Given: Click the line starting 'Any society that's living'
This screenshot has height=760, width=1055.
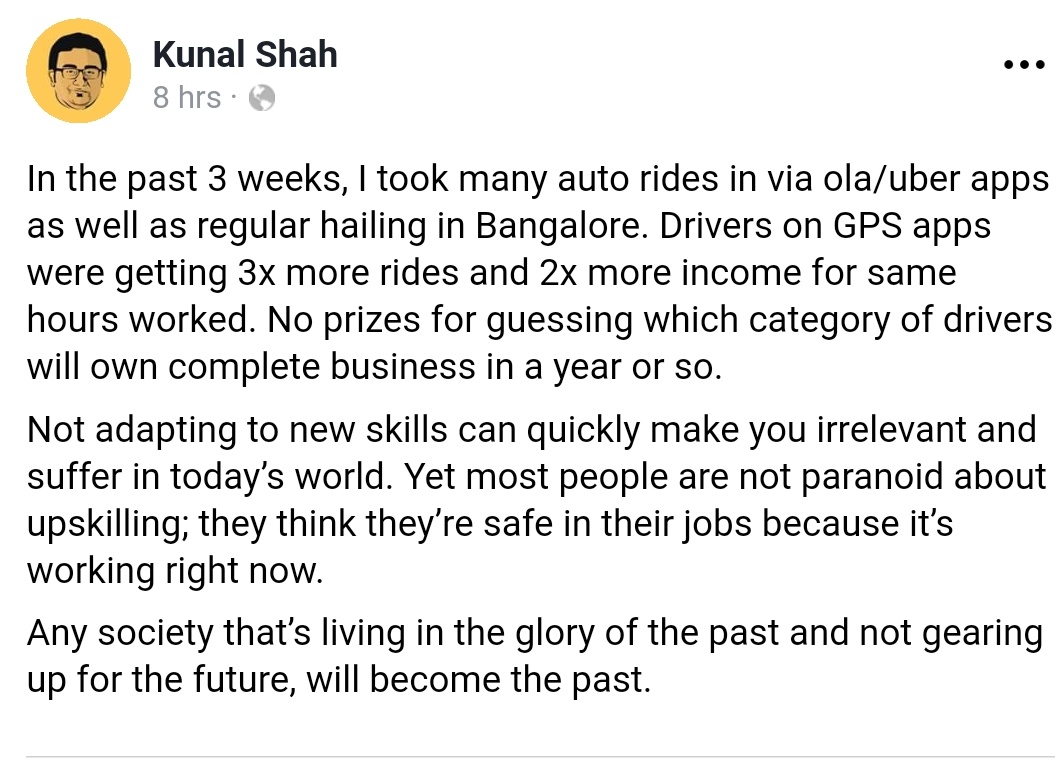Looking at the screenshot, I should [x=534, y=634].
